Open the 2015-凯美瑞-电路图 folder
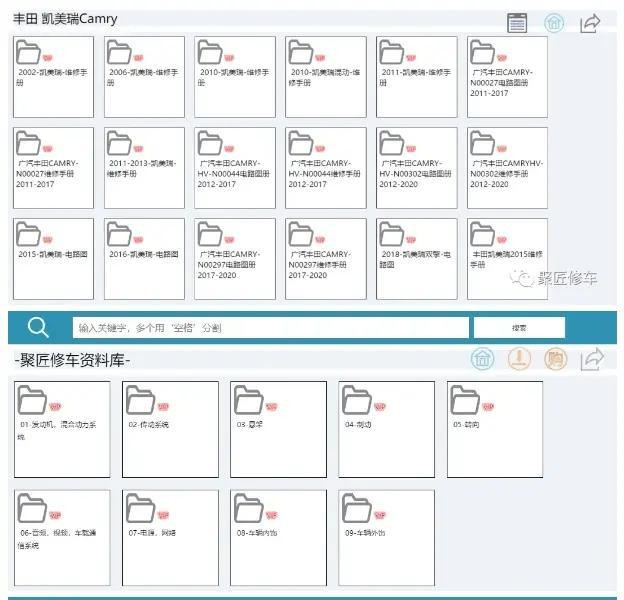 53,259
